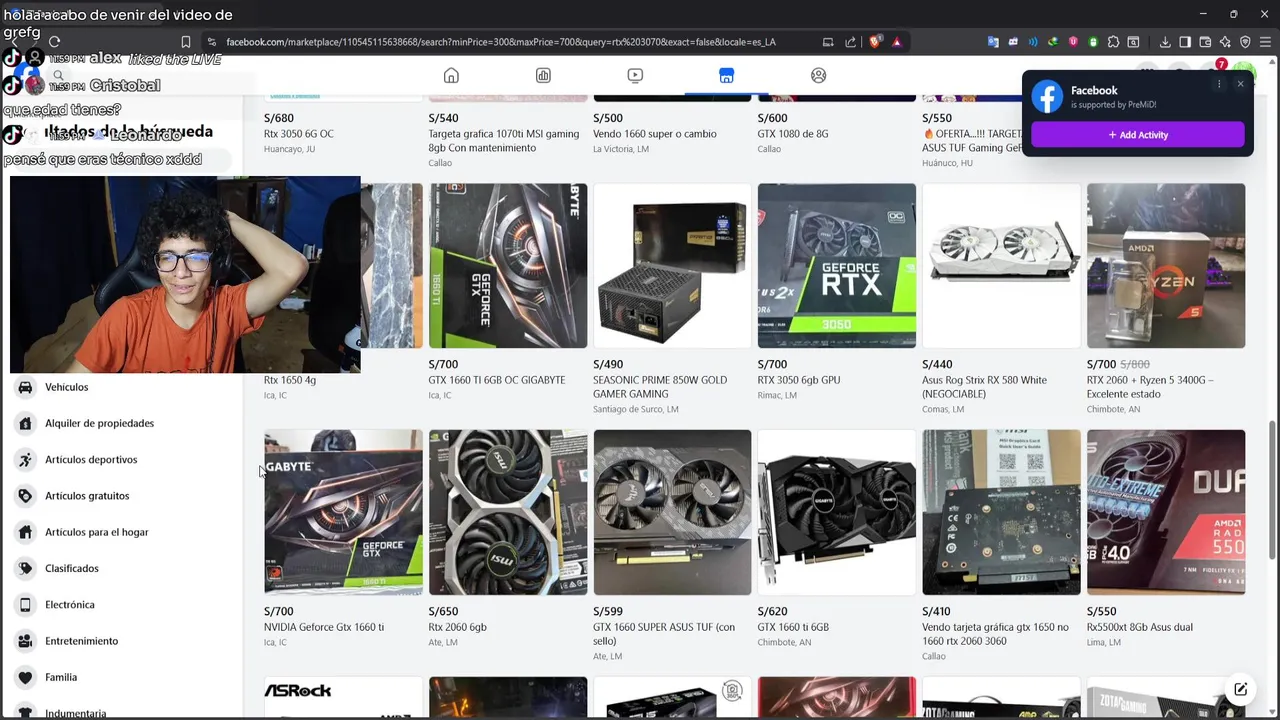Click listing title 'Vendo tarjeta gráfica gtx 1650'
Viewport: 1280px width, 720px height.
pyautogui.click(x=995, y=634)
